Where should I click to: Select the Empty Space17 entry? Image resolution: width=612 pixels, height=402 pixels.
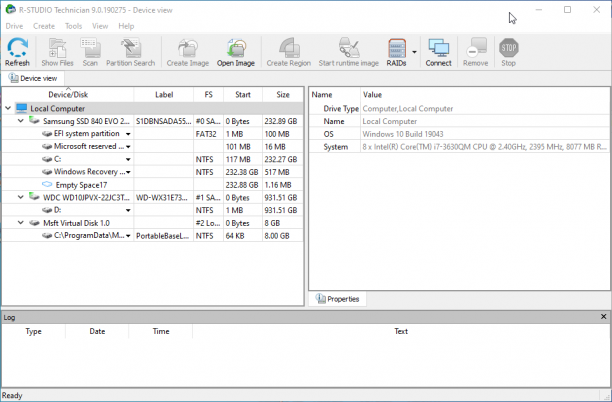pyautogui.click(x=81, y=185)
